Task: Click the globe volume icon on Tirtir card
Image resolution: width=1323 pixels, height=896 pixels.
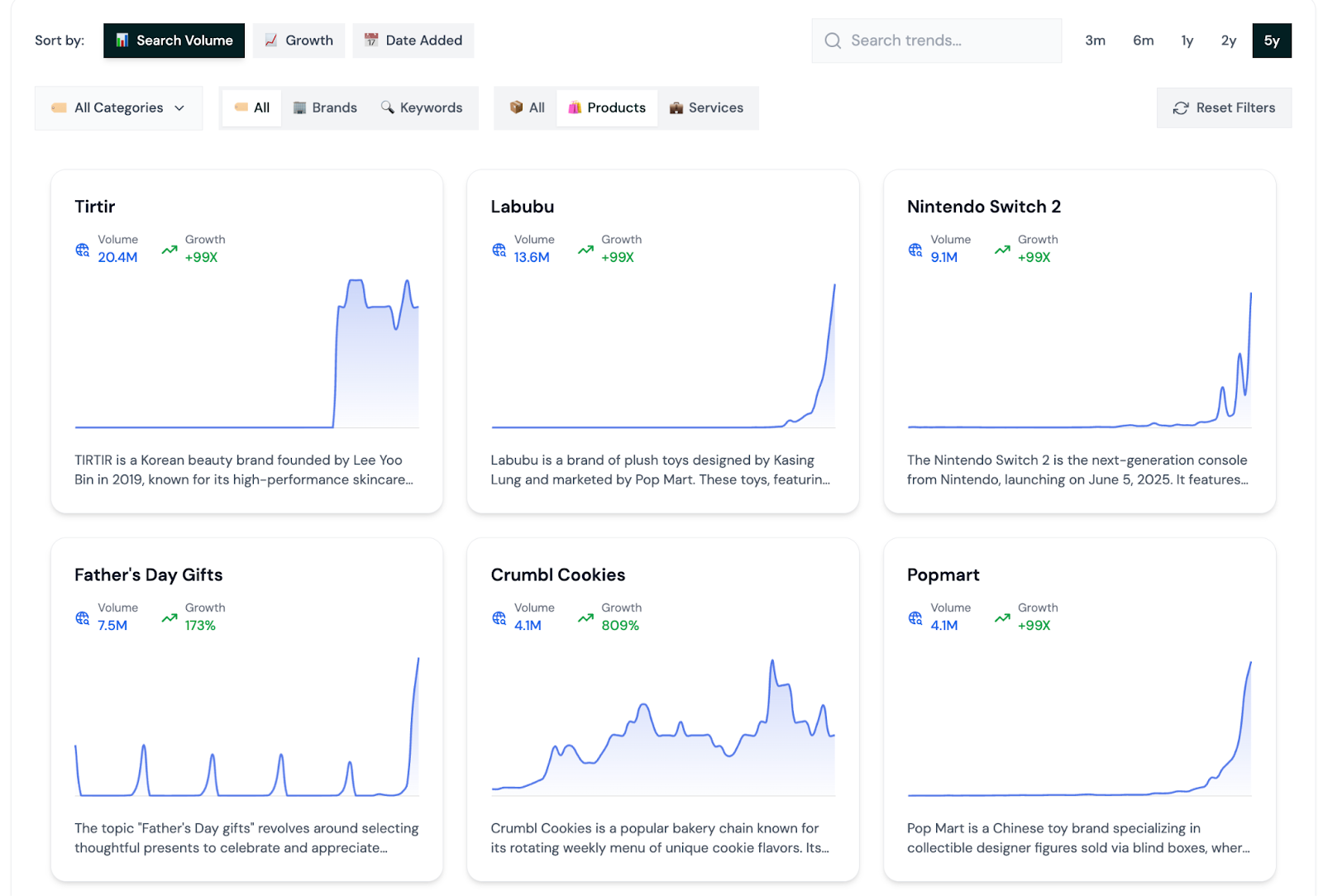Action: [x=81, y=249]
